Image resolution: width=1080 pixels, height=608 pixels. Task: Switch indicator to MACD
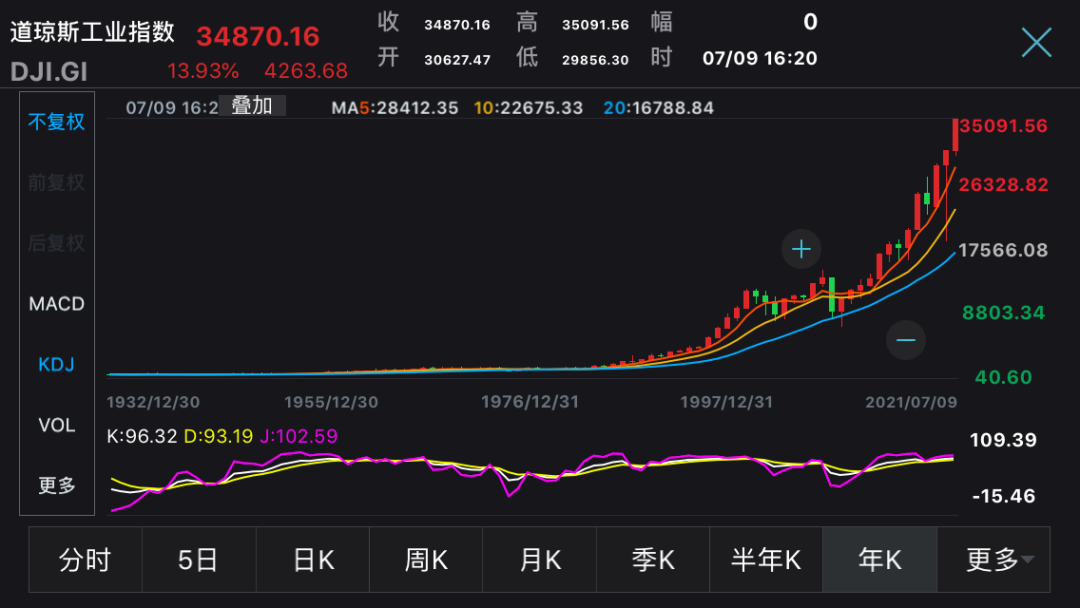pyautogui.click(x=56, y=304)
